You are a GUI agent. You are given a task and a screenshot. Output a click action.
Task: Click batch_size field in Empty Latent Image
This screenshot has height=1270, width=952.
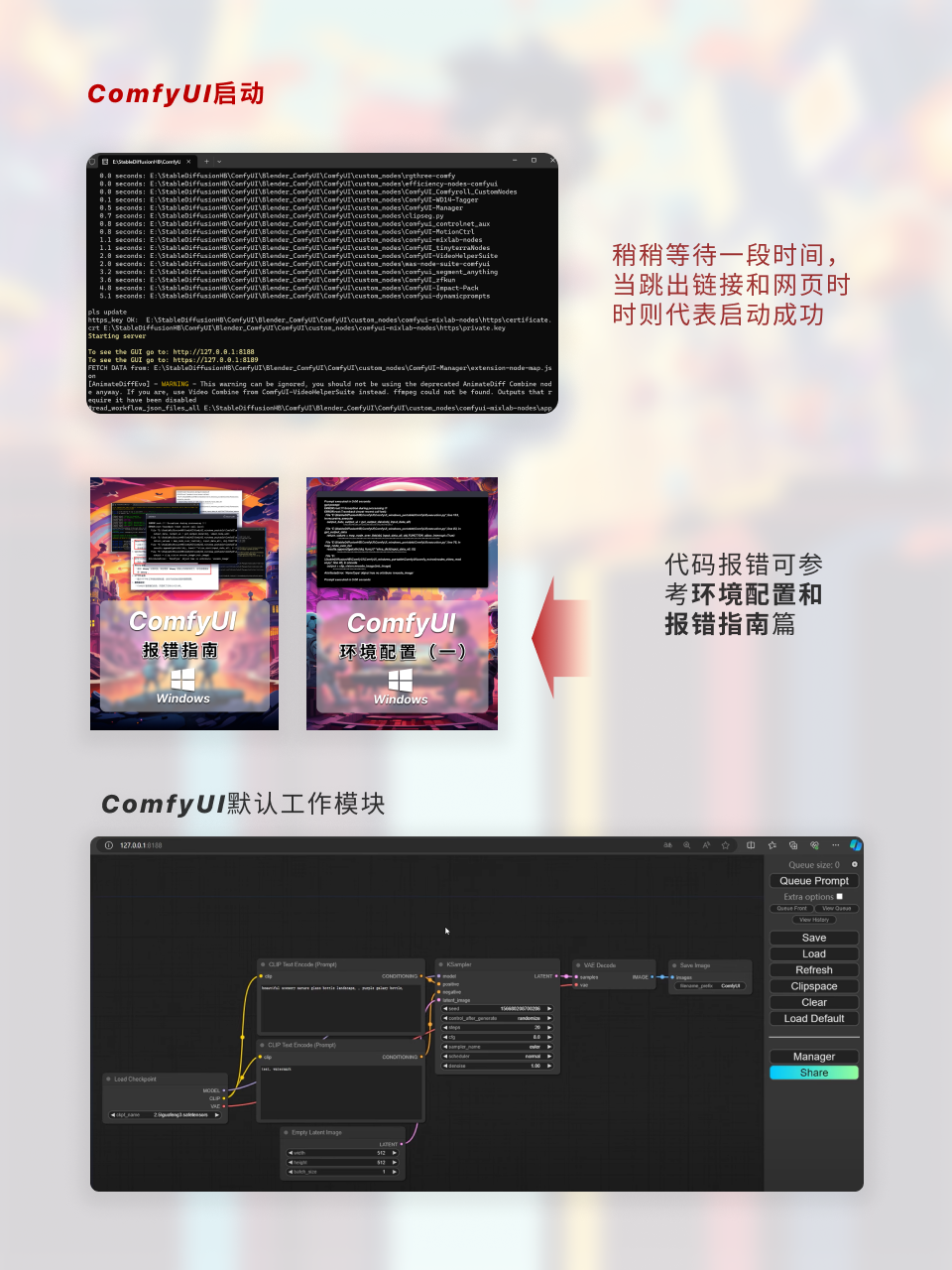[343, 1172]
